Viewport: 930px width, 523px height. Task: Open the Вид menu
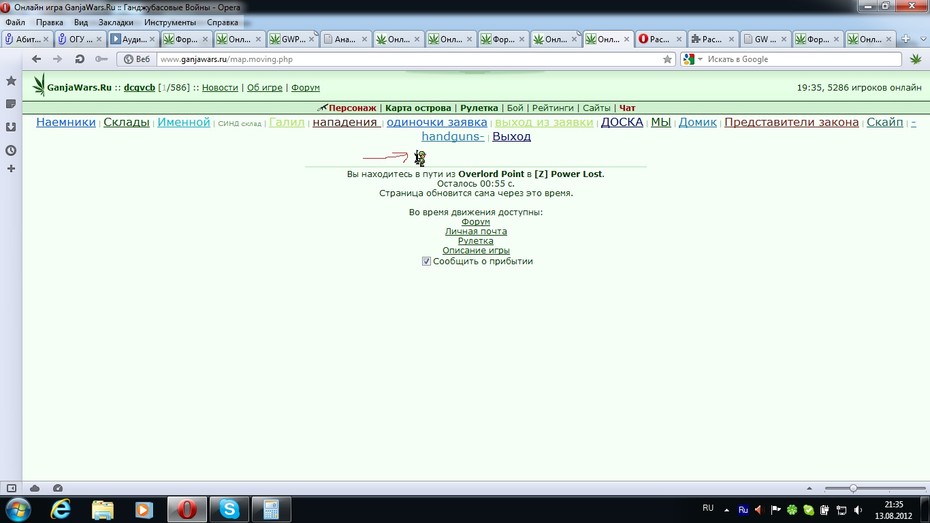(81, 22)
